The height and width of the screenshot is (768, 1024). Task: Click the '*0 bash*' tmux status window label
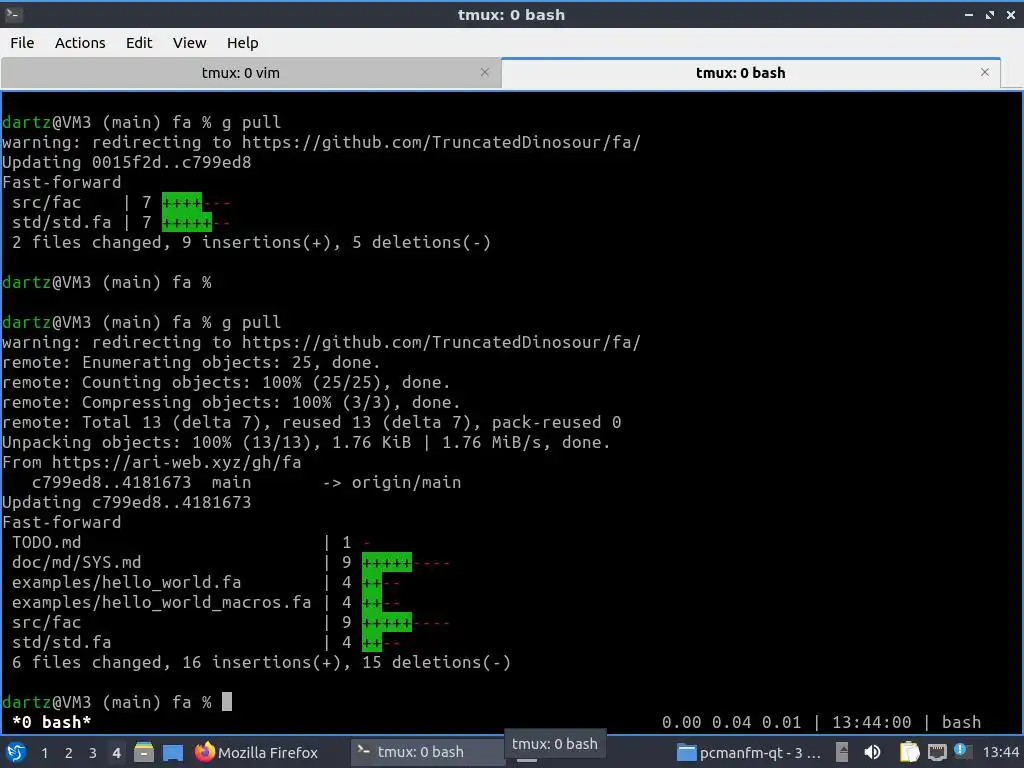tap(51, 722)
